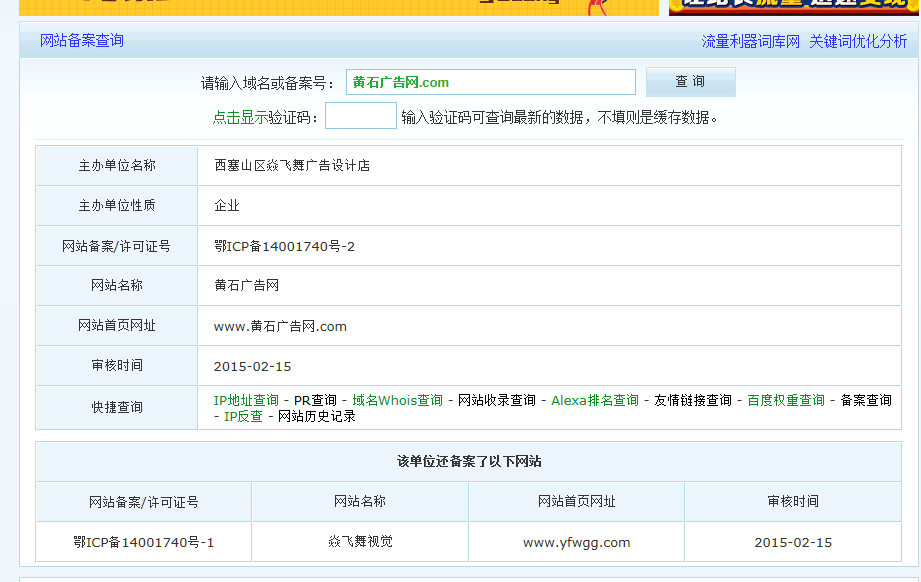Open the Alexa排名查询 link
The width and height of the screenshot is (921, 582).
[595, 400]
